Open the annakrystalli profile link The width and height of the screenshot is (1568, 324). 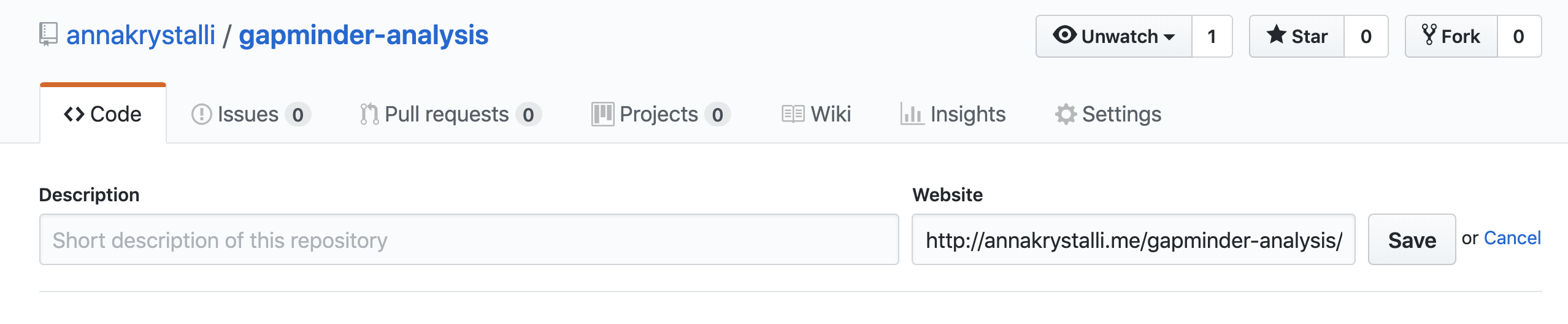[140, 35]
